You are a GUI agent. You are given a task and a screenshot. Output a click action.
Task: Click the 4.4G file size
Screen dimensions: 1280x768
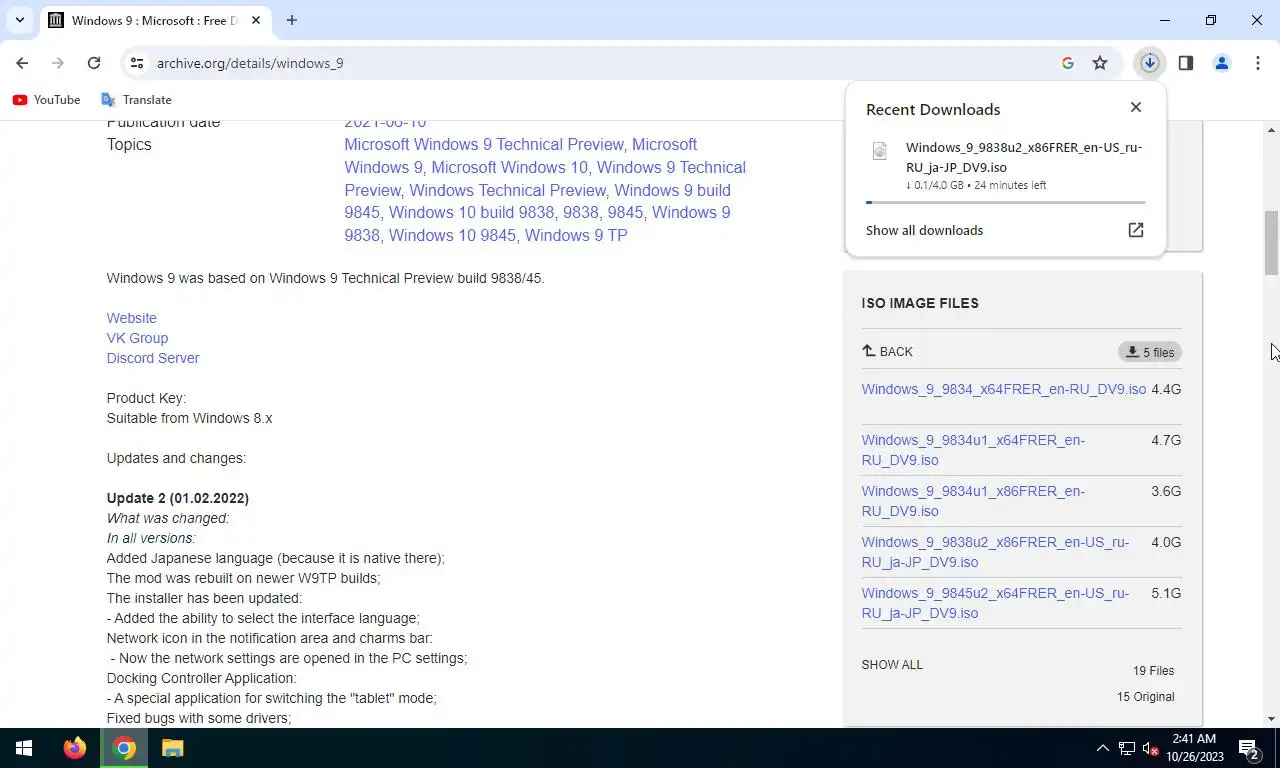1166,389
